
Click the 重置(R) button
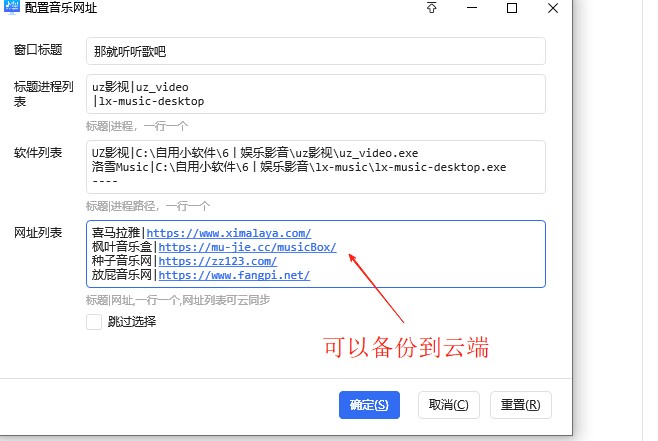coord(521,405)
